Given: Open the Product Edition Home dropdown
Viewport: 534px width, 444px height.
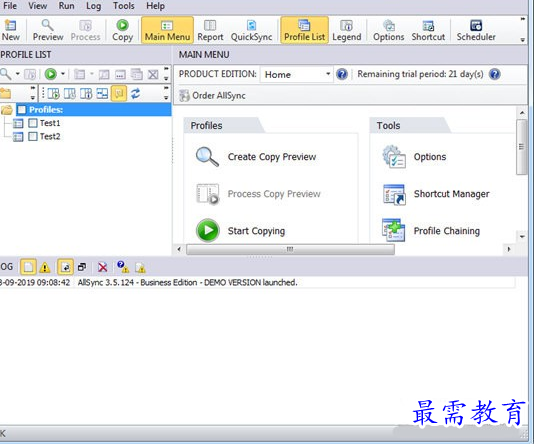Looking at the screenshot, I should [297, 74].
